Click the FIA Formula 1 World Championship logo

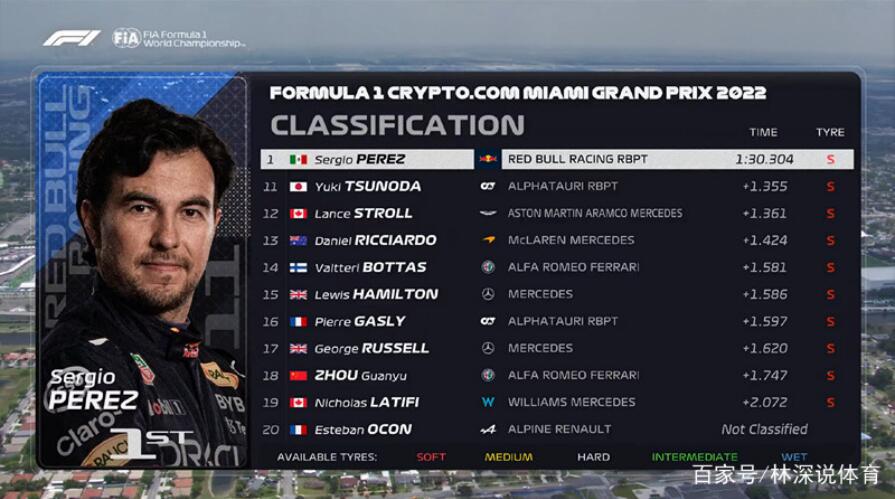(179, 38)
